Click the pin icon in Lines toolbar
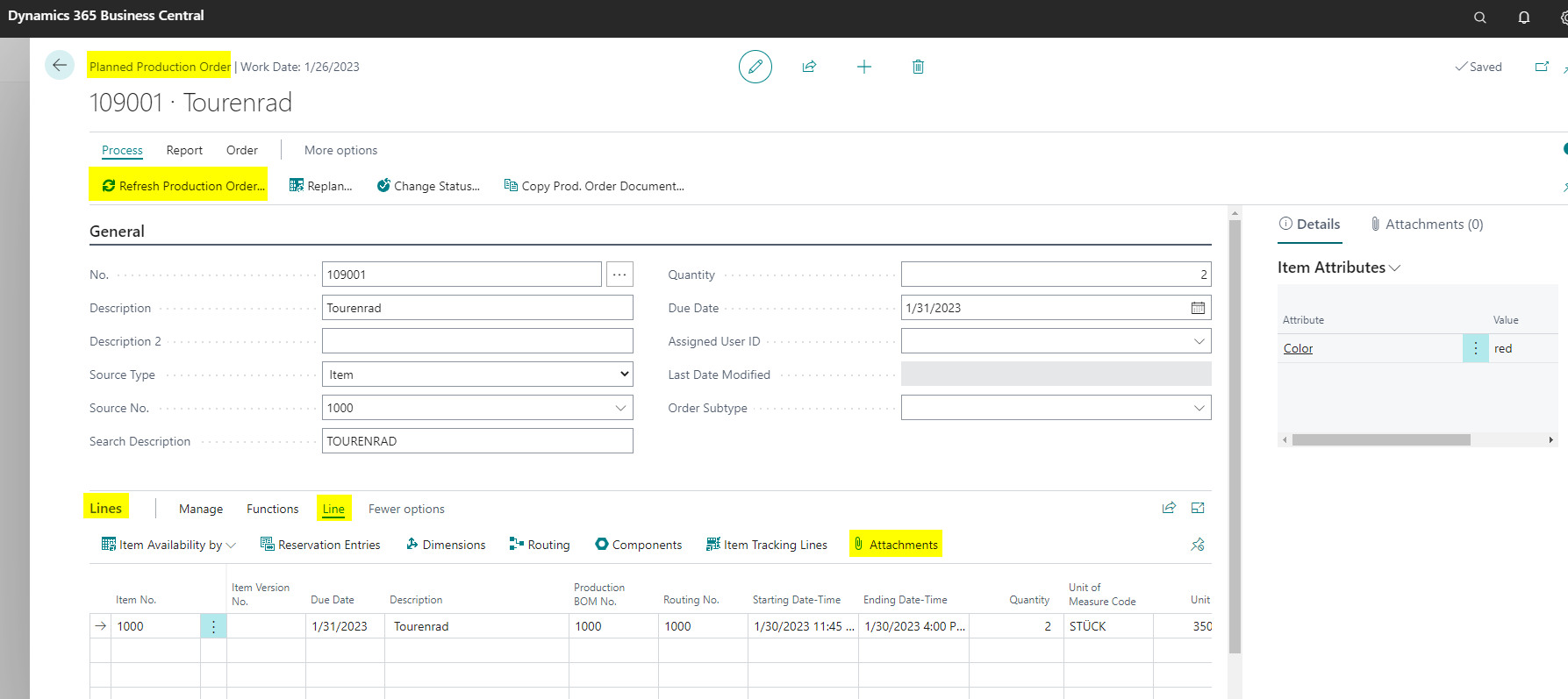Screen dimensions: 1568x699 (x=1198, y=545)
